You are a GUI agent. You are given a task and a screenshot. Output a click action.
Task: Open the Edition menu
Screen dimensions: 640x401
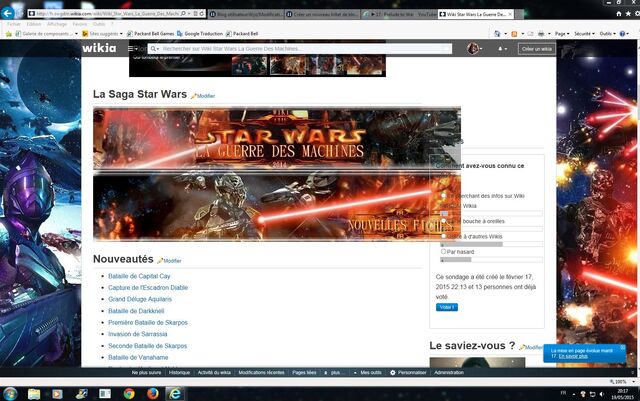[33, 24]
